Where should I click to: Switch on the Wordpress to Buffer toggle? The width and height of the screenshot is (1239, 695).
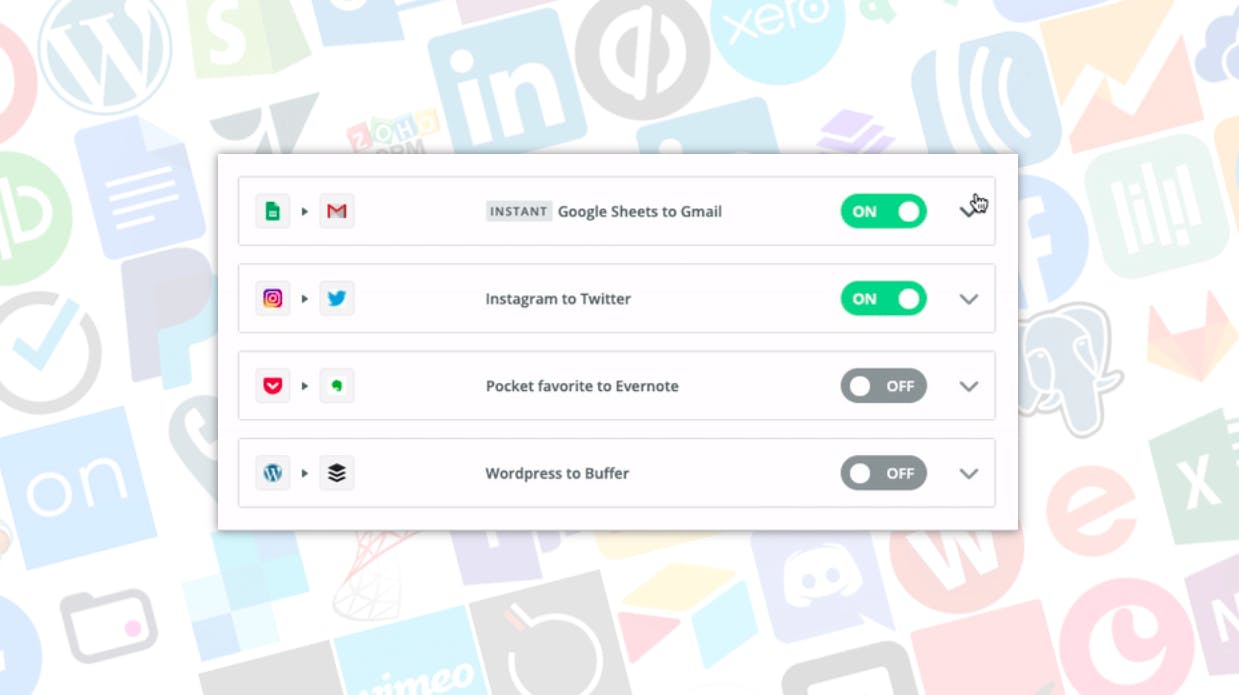tap(883, 473)
